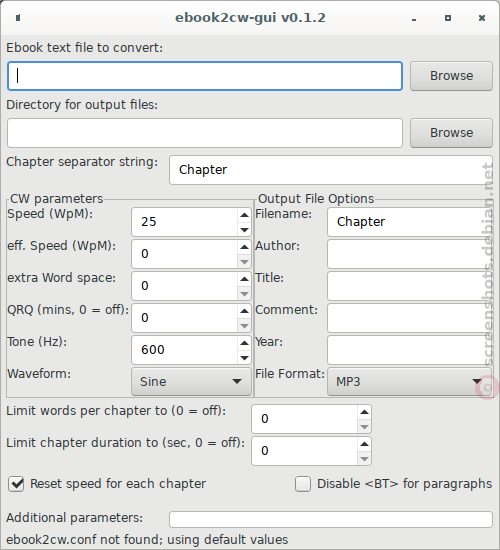Browse for output files directory

pos(451,133)
